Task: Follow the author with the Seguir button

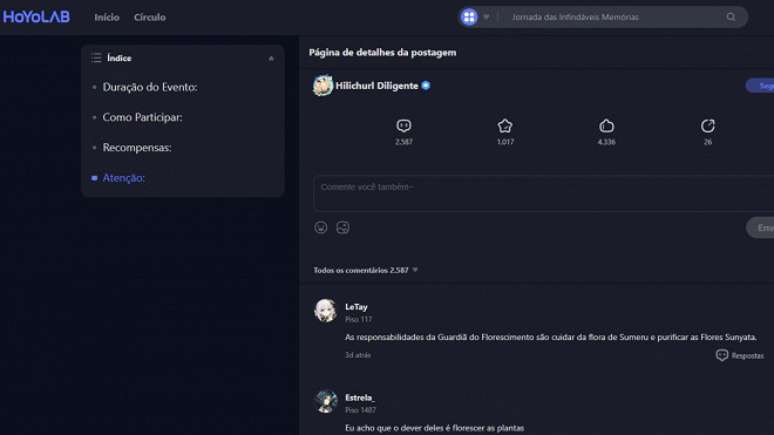Action: [760, 86]
